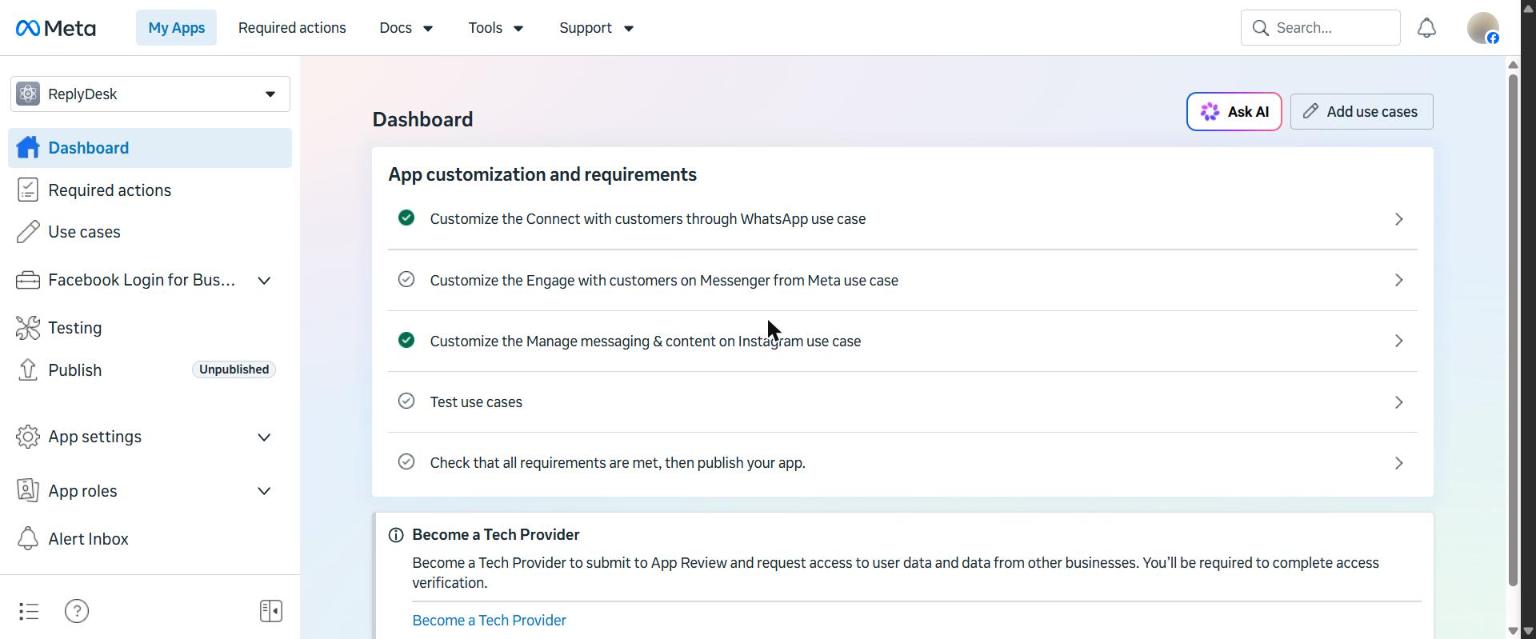Viewport: 1536px width, 639px height.
Task: Open the list view icon at sidebar bottom
Action: [x=29, y=611]
